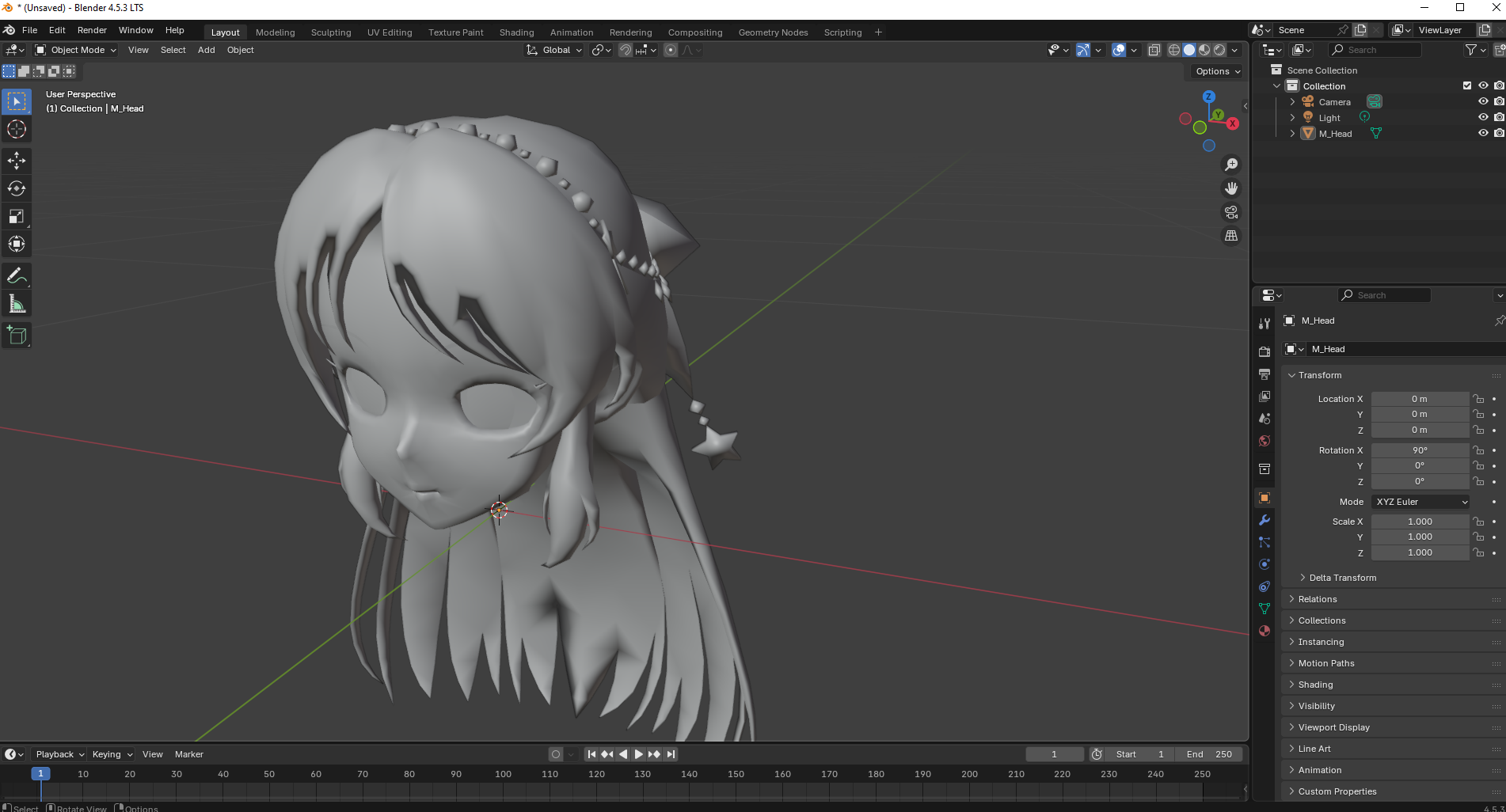Activate the Scale tool
Image resolution: width=1506 pixels, height=812 pixels.
tap(17, 216)
